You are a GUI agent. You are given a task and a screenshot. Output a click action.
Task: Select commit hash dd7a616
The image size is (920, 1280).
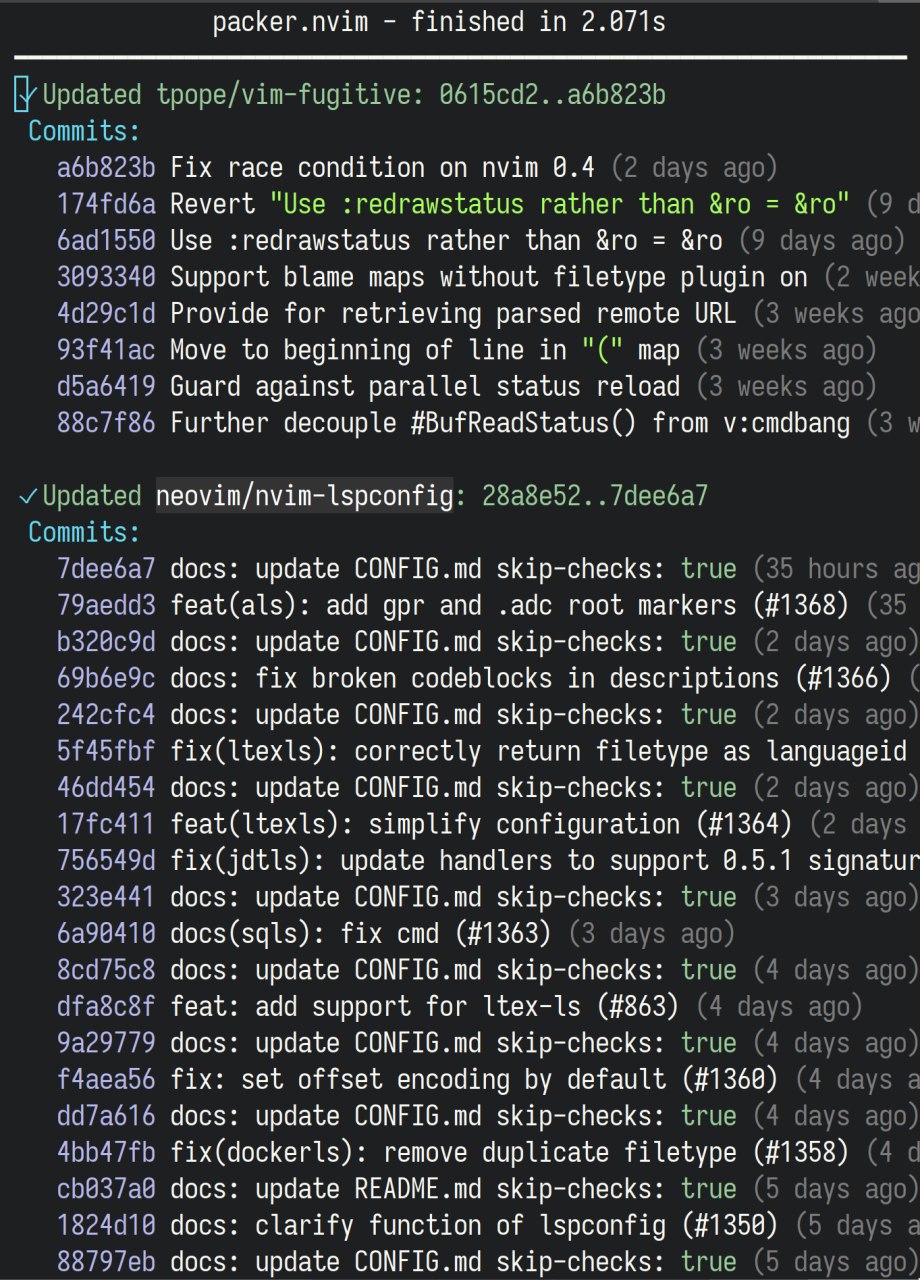(x=106, y=1116)
